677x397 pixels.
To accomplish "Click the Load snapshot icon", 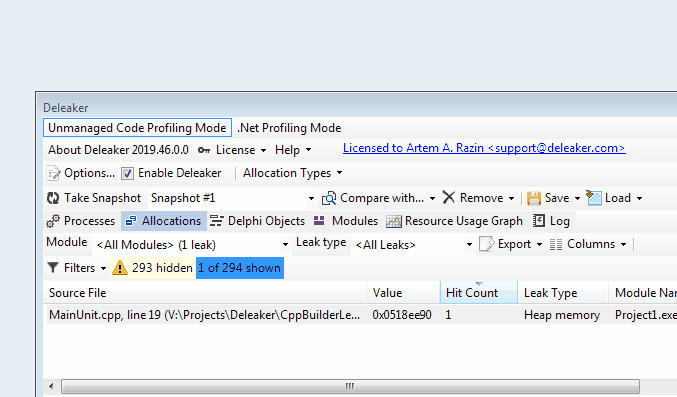I will pyautogui.click(x=594, y=197).
